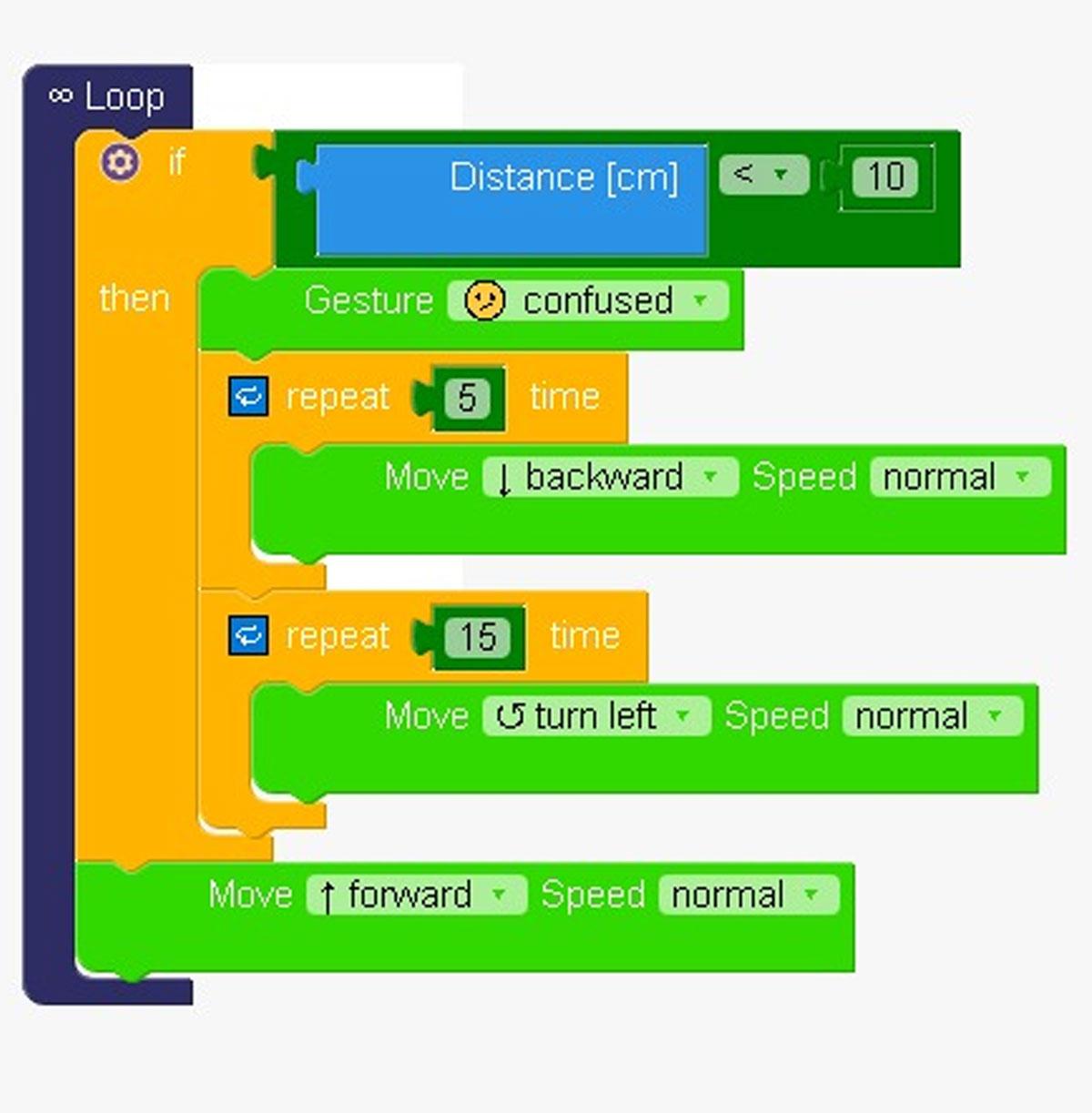This screenshot has width=1092, height=1113.
Task: Open the confused gesture dropdown
Action: click(x=699, y=301)
